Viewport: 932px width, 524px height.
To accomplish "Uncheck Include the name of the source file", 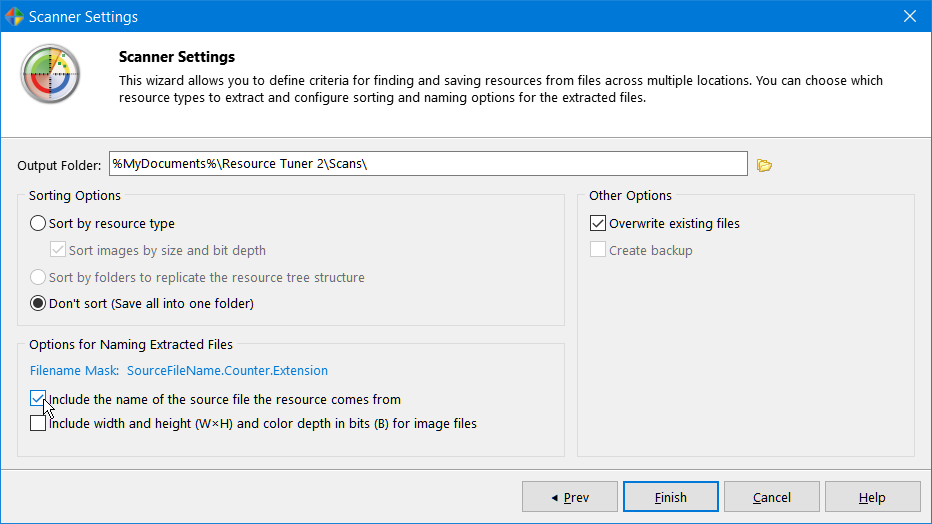I will [x=38, y=399].
